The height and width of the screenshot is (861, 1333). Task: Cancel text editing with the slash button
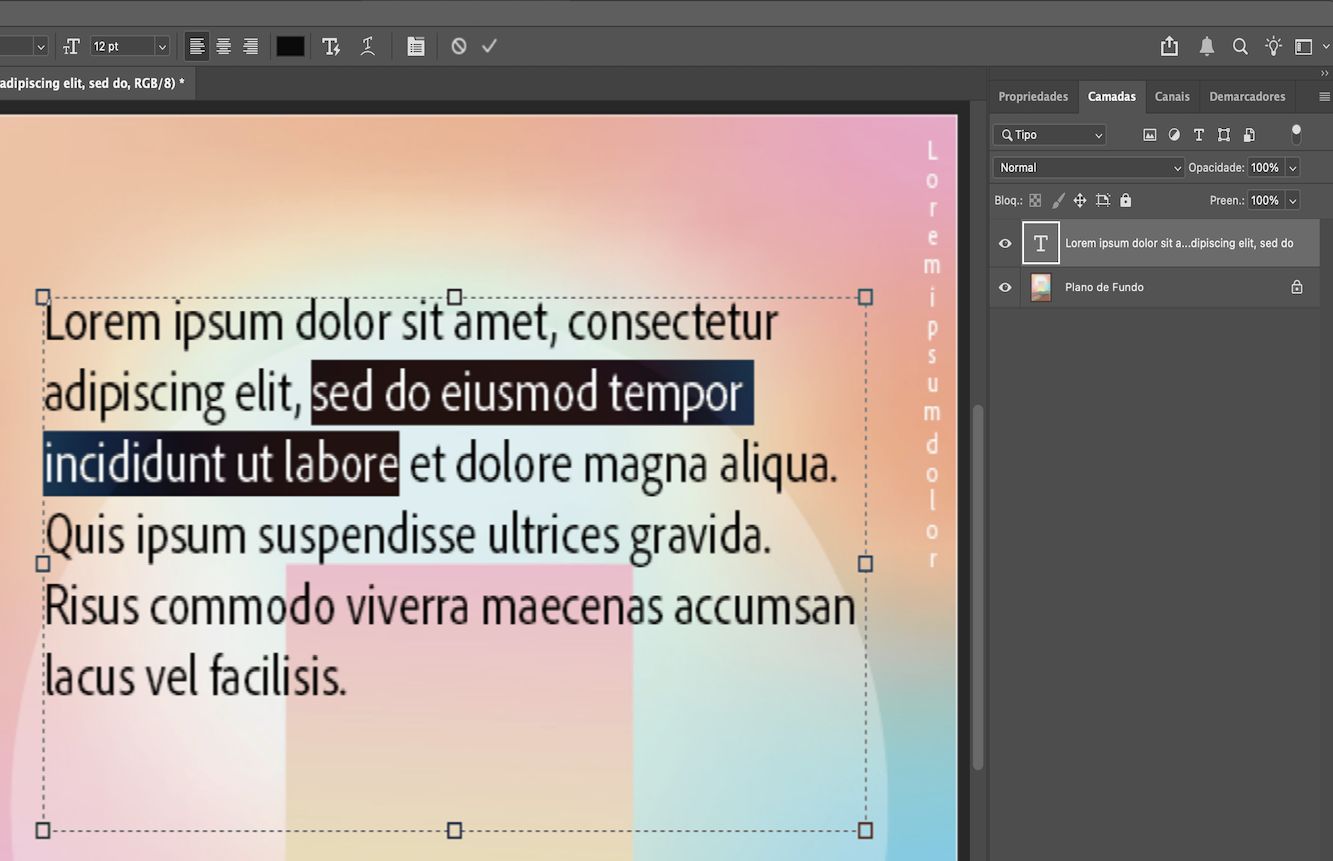[458, 45]
